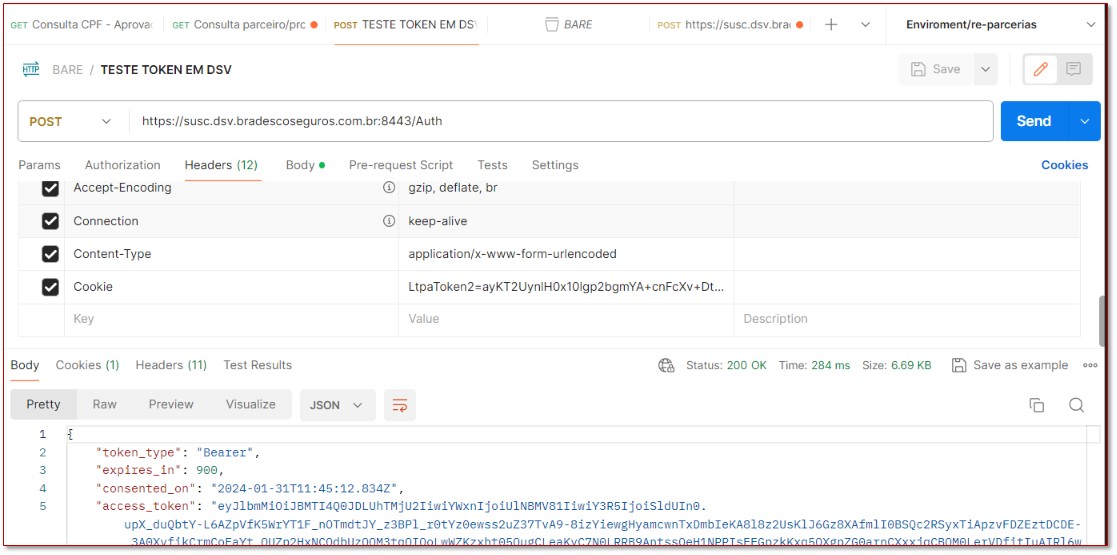Click the request URL input field
The image size is (1117, 555).
point(560,121)
